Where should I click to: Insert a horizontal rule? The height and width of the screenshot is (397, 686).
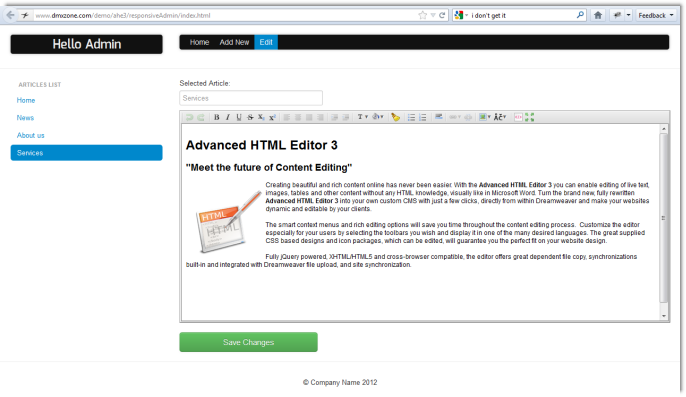439,116
